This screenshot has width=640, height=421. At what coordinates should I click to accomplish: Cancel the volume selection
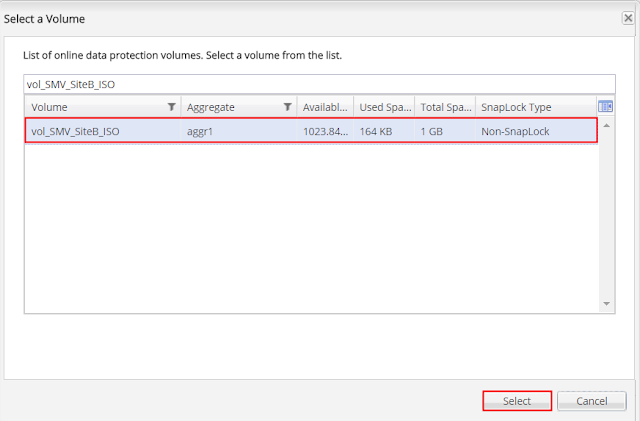592,401
